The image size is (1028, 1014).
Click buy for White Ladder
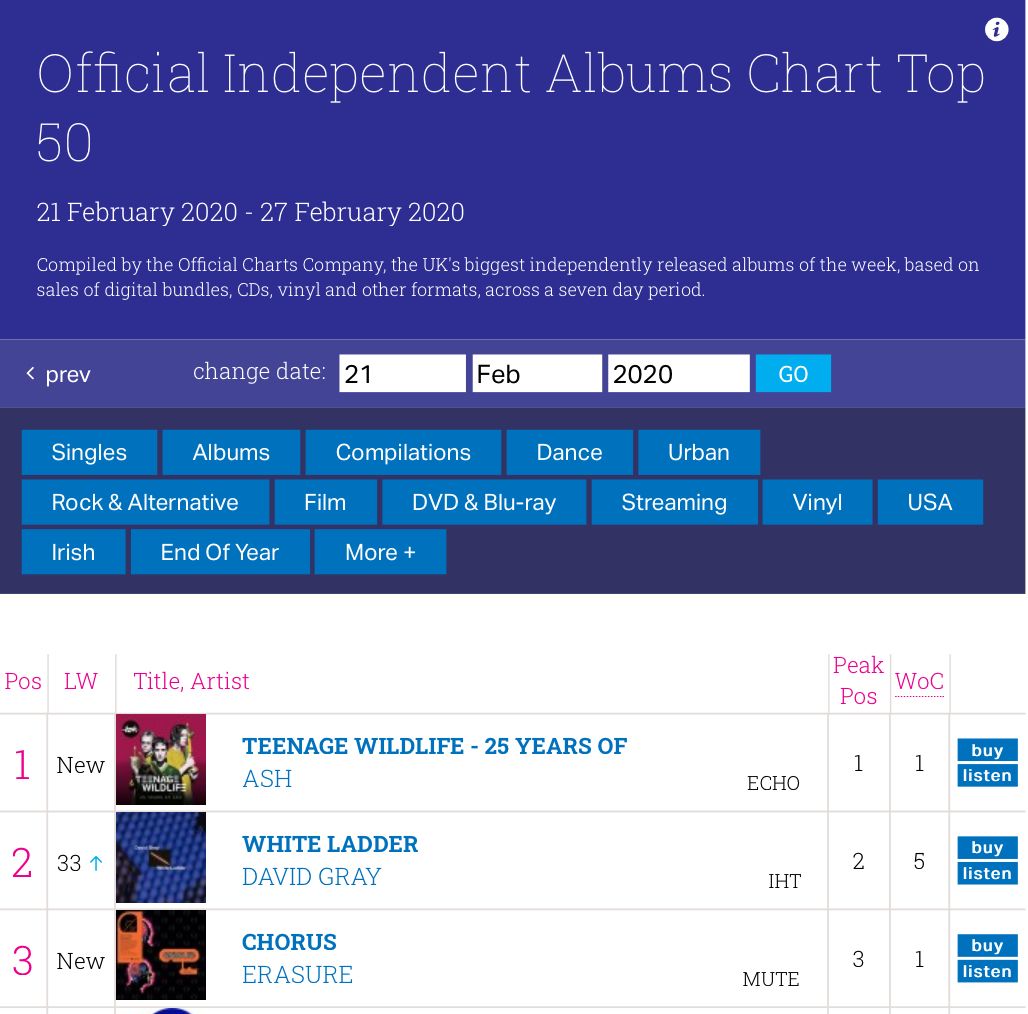(x=987, y=848)
